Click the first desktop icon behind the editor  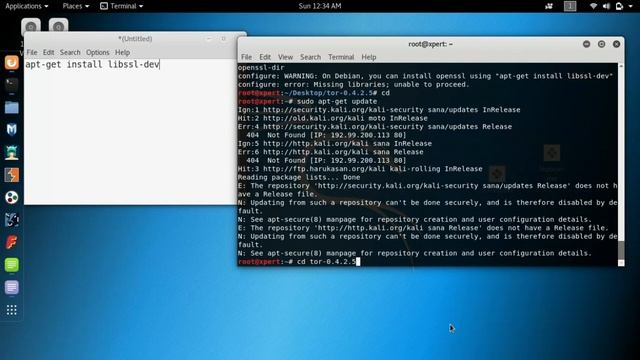(31, 26)
